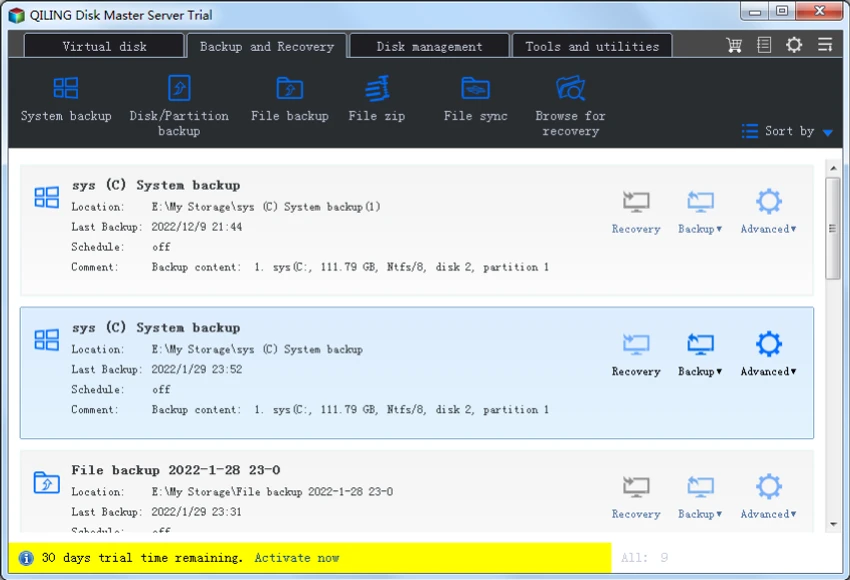Viewport: 850px width, 580px height.
Task: Switch to Virtual disk tab
Action: tap(104, 46)
